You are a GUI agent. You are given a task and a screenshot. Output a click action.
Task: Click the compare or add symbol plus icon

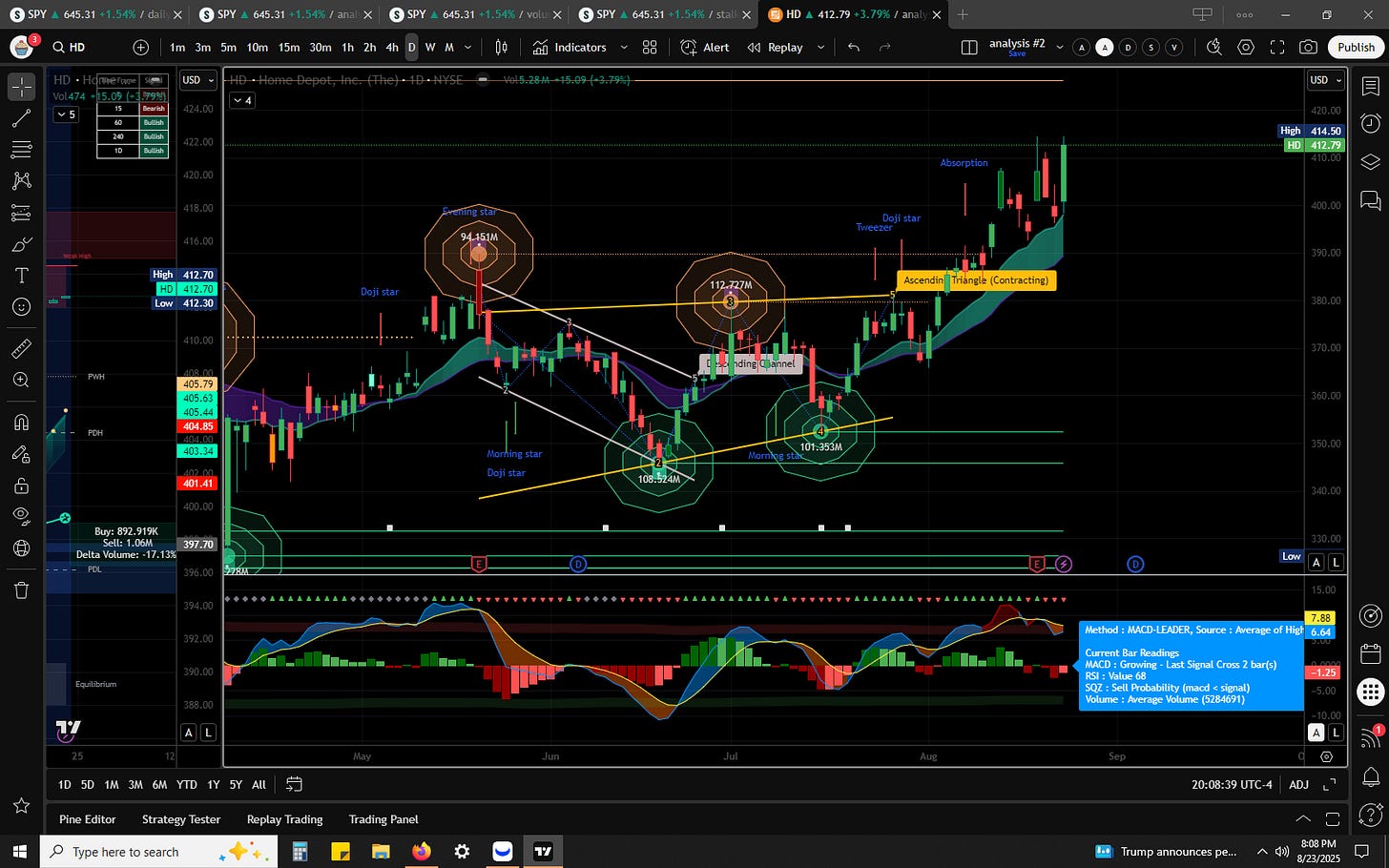point(141,47)
